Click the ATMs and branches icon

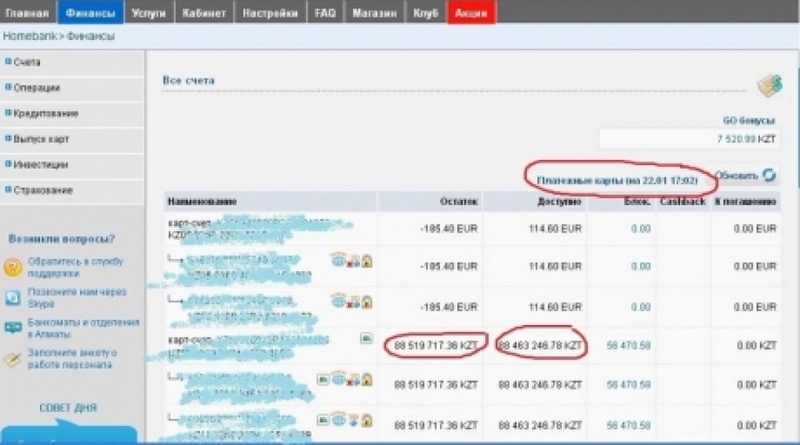click(12, 326)
